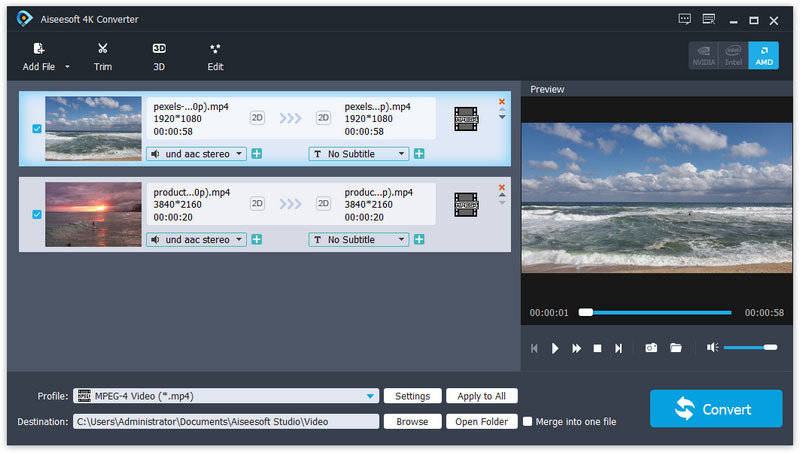Open the 3D settings tool

pyautogui.click(x=159, y=49)
